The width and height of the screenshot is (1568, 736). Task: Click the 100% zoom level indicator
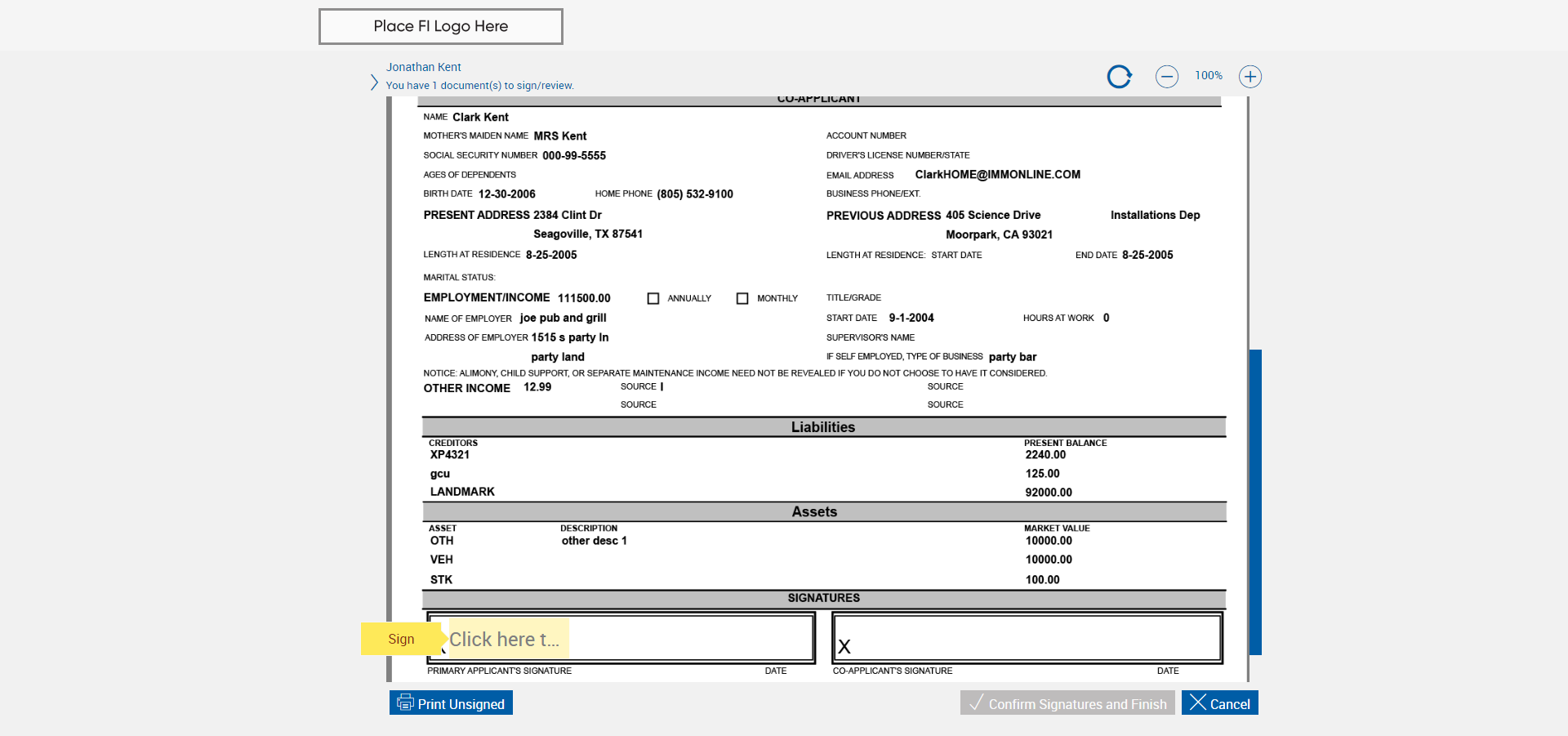(x=1208, y=76)
